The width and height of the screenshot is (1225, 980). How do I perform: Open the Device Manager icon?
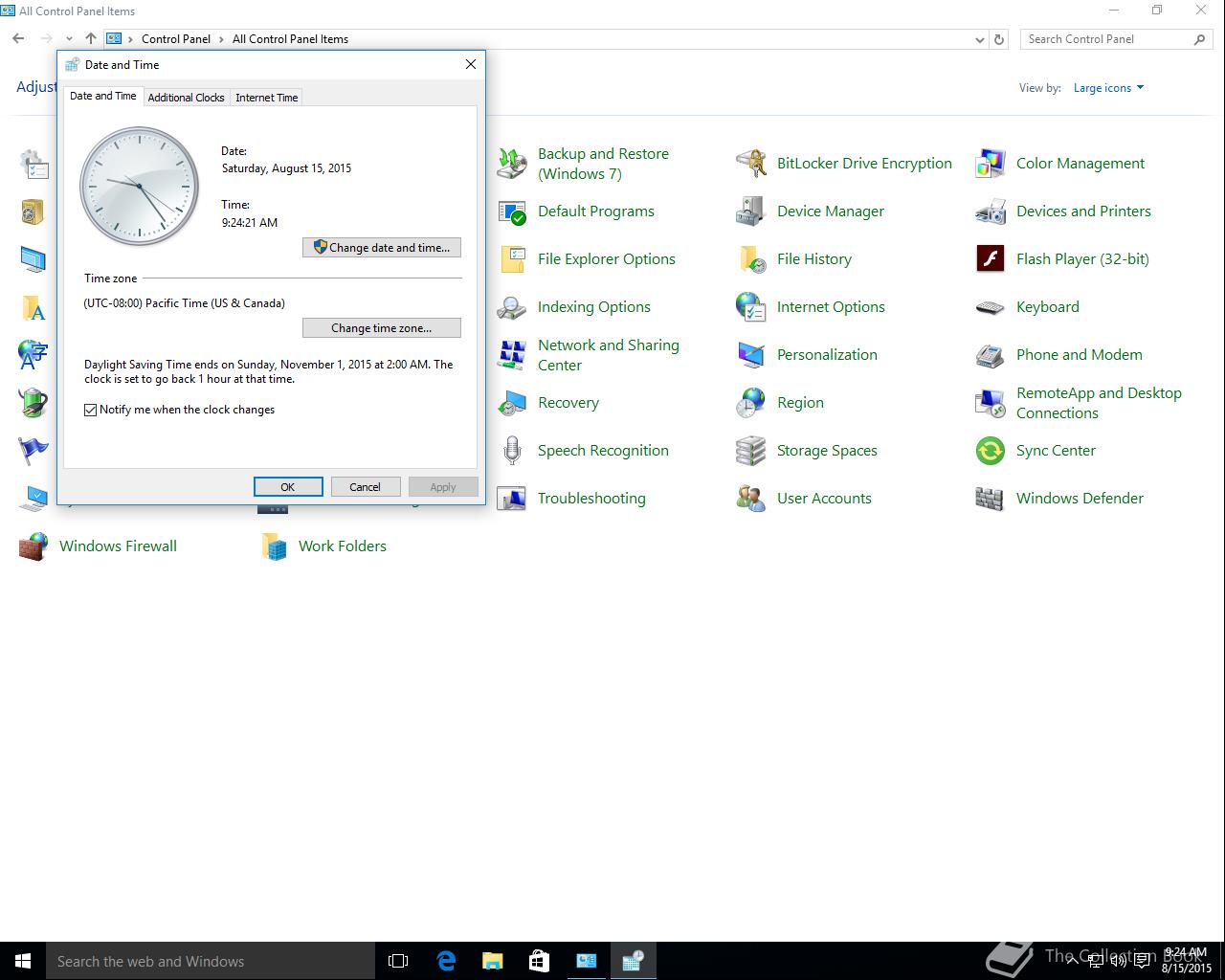pyautogui.click(x=750, y=212)
